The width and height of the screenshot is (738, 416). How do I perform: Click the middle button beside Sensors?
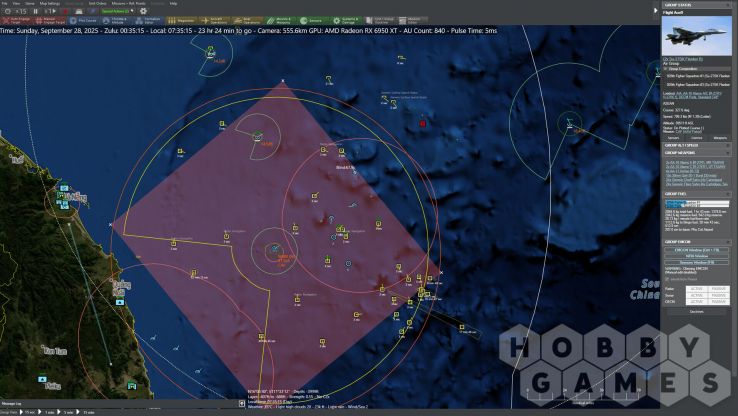click(x=697, y=138)
